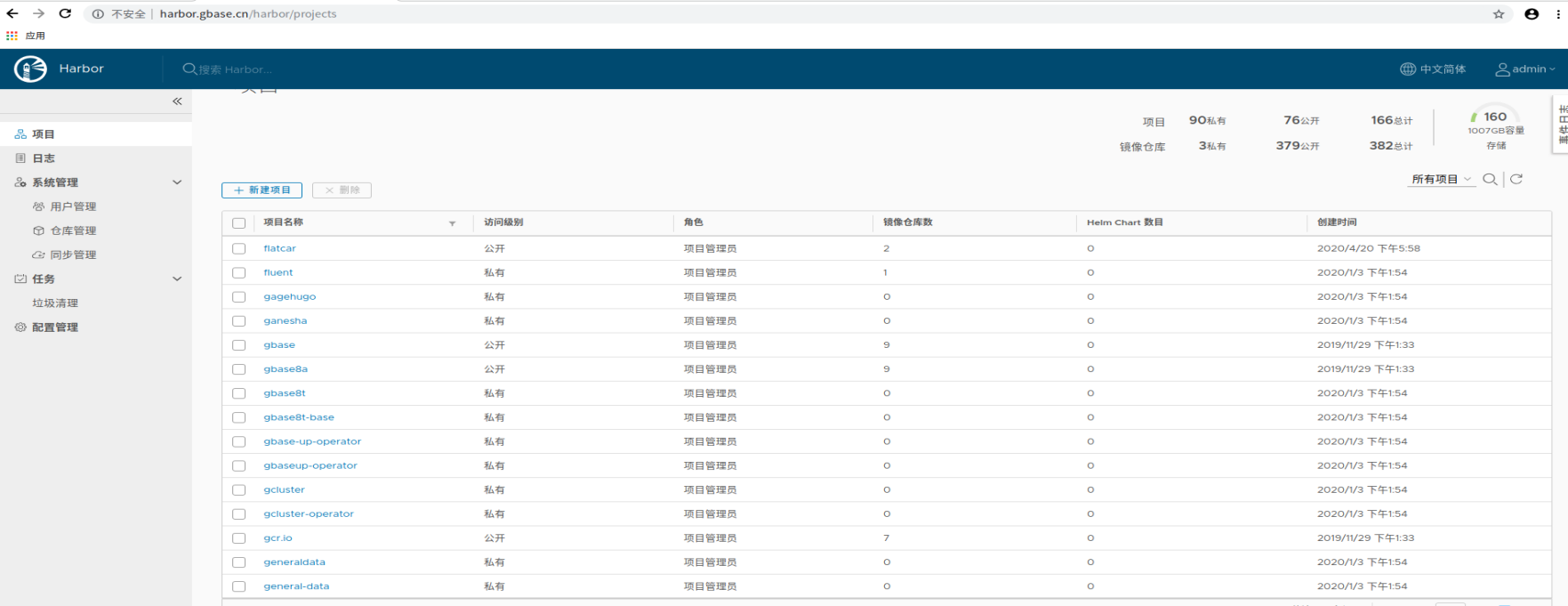1568x606 pixels.
Task: Sort by 访问级别 column header
Action: (x=503, y=222)
